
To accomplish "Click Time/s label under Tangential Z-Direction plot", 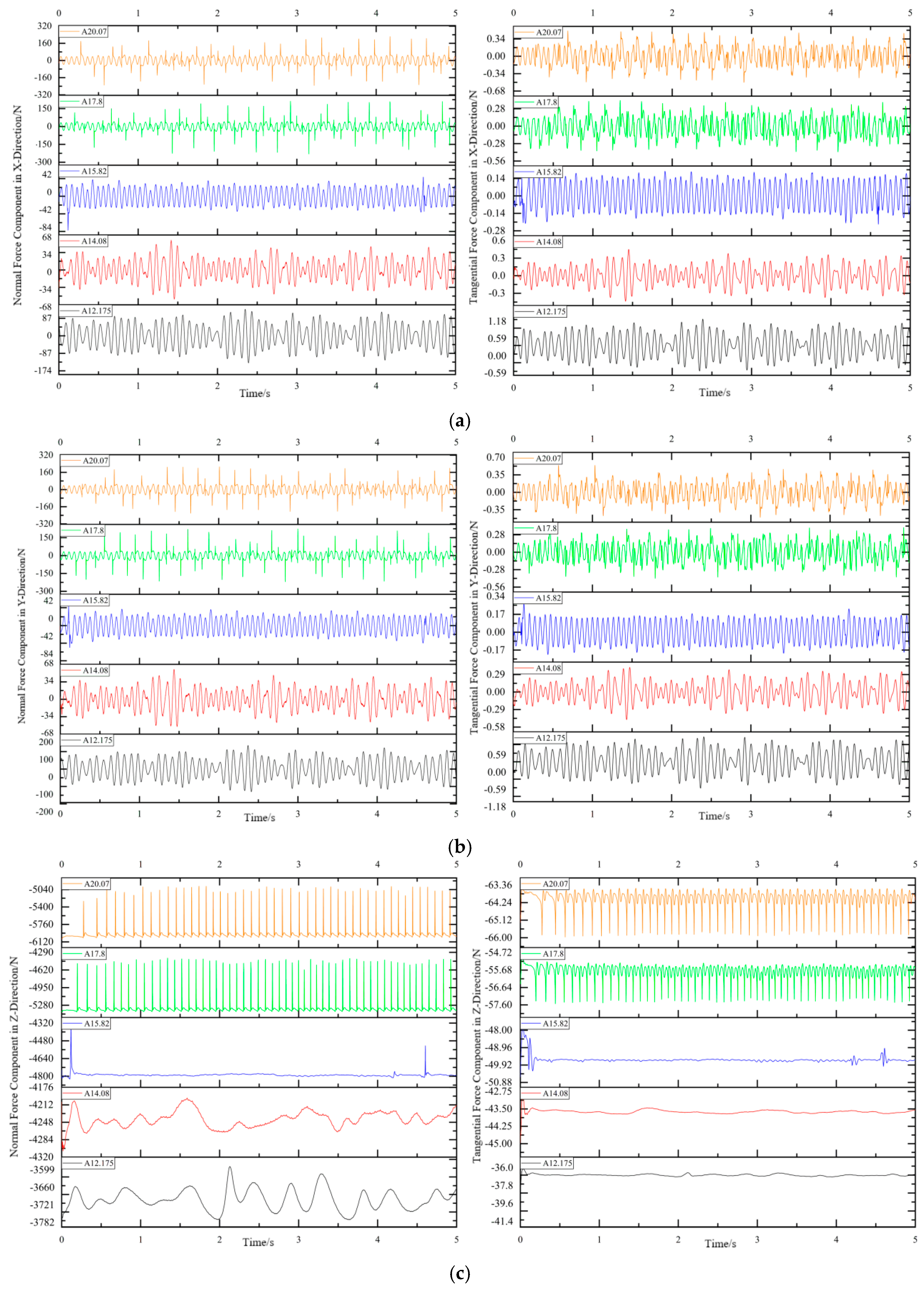I will tap(720, 1244).
